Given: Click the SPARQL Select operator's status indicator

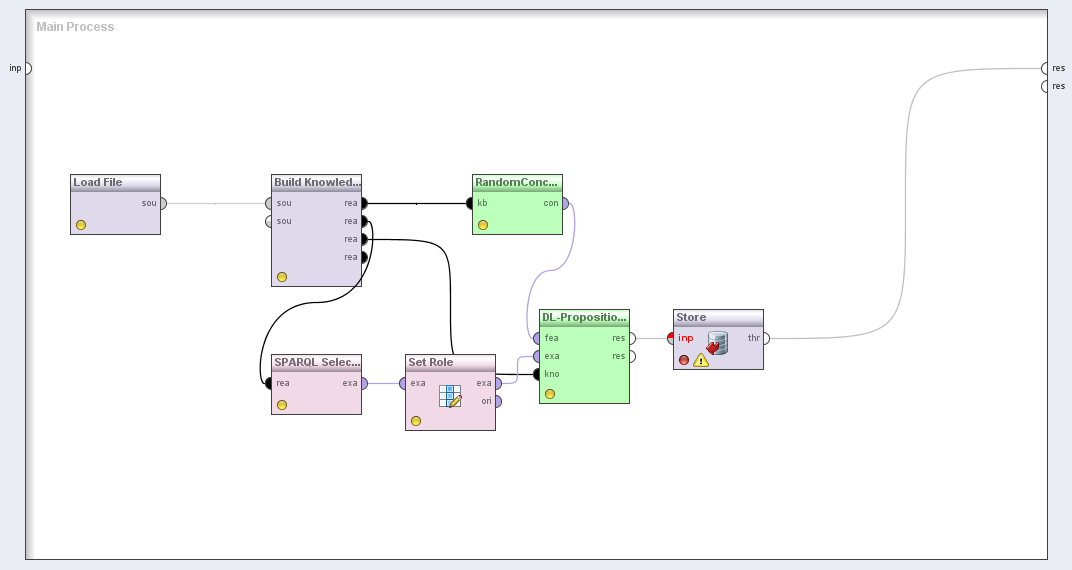Looking at the screenshot, I should (x=282, y=405).
